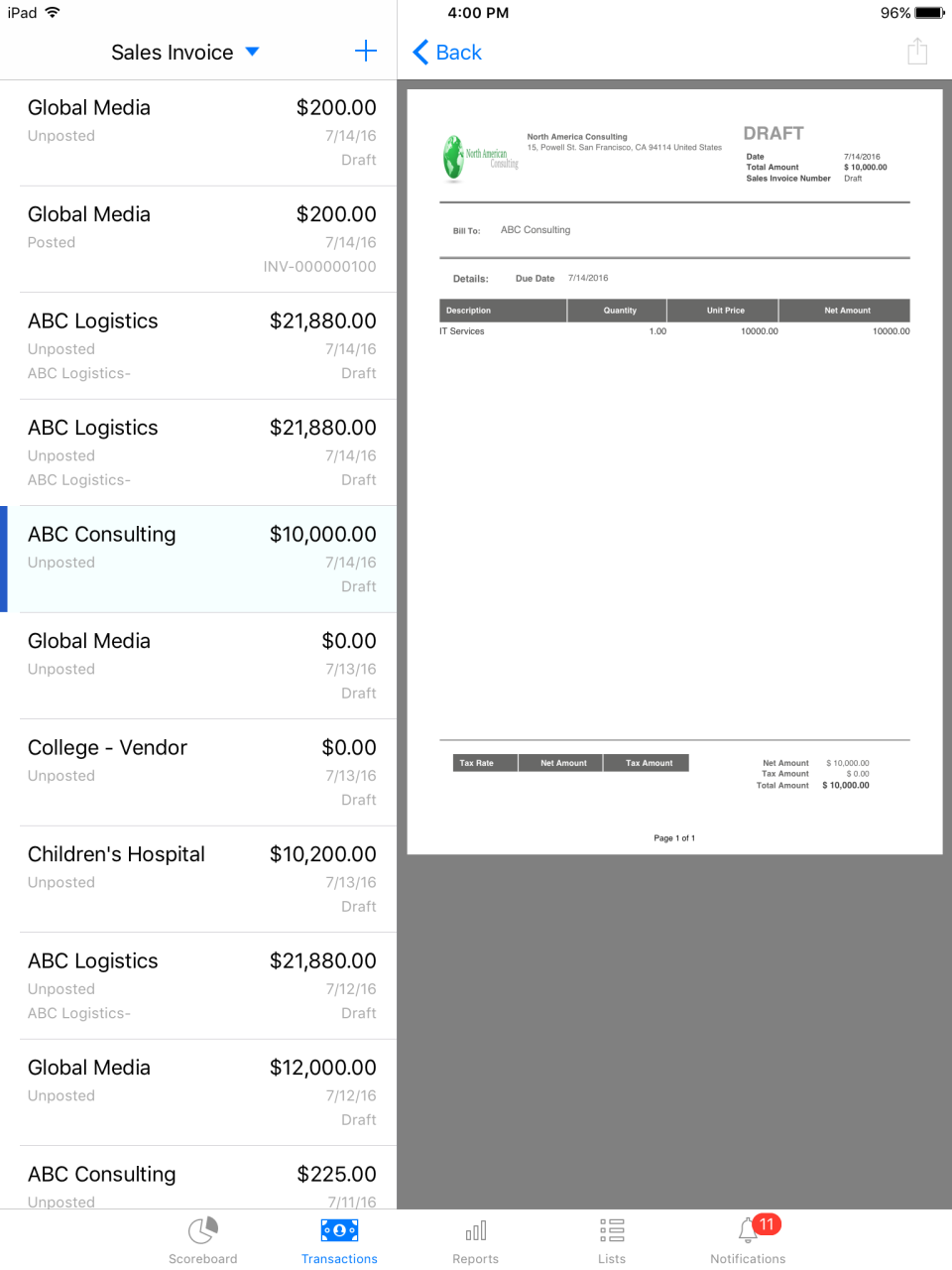Screen dimensions: 952x1270
Task: Switch to the Reports tab label
Action: [476, 1259]
